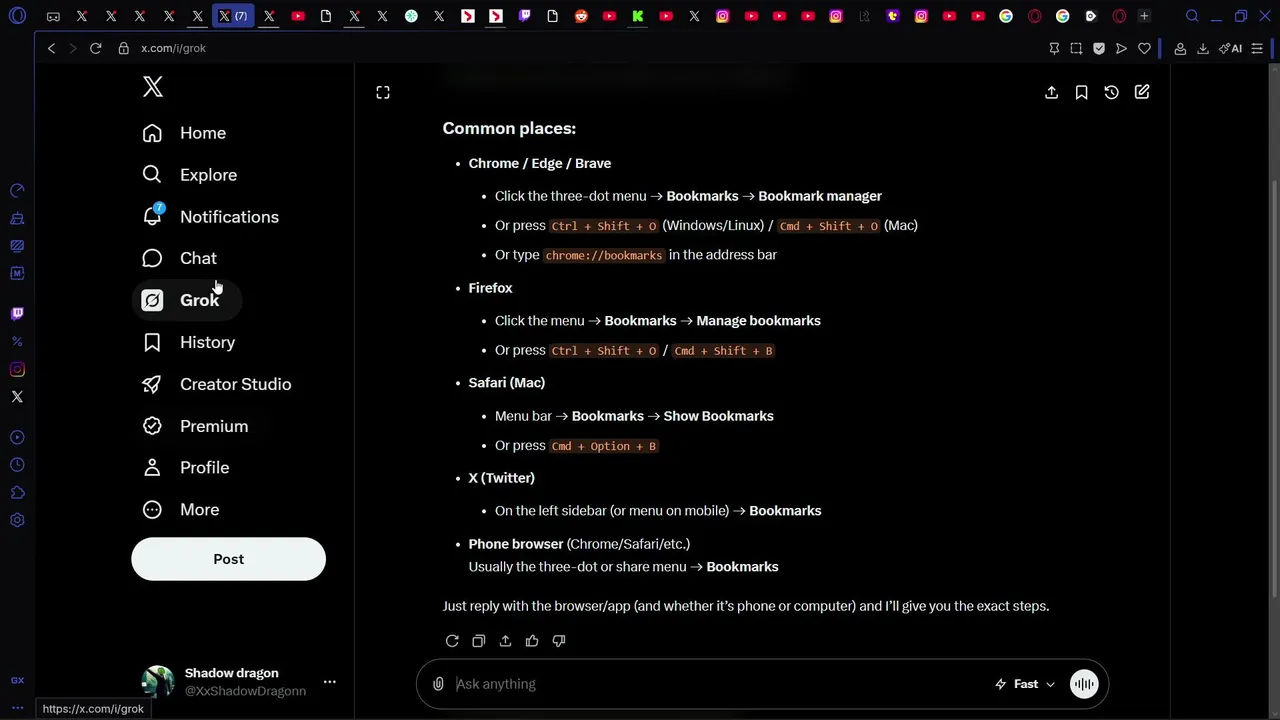Click the Post button
This screenshot has height=720, width=1280.
tap(228, 559)
